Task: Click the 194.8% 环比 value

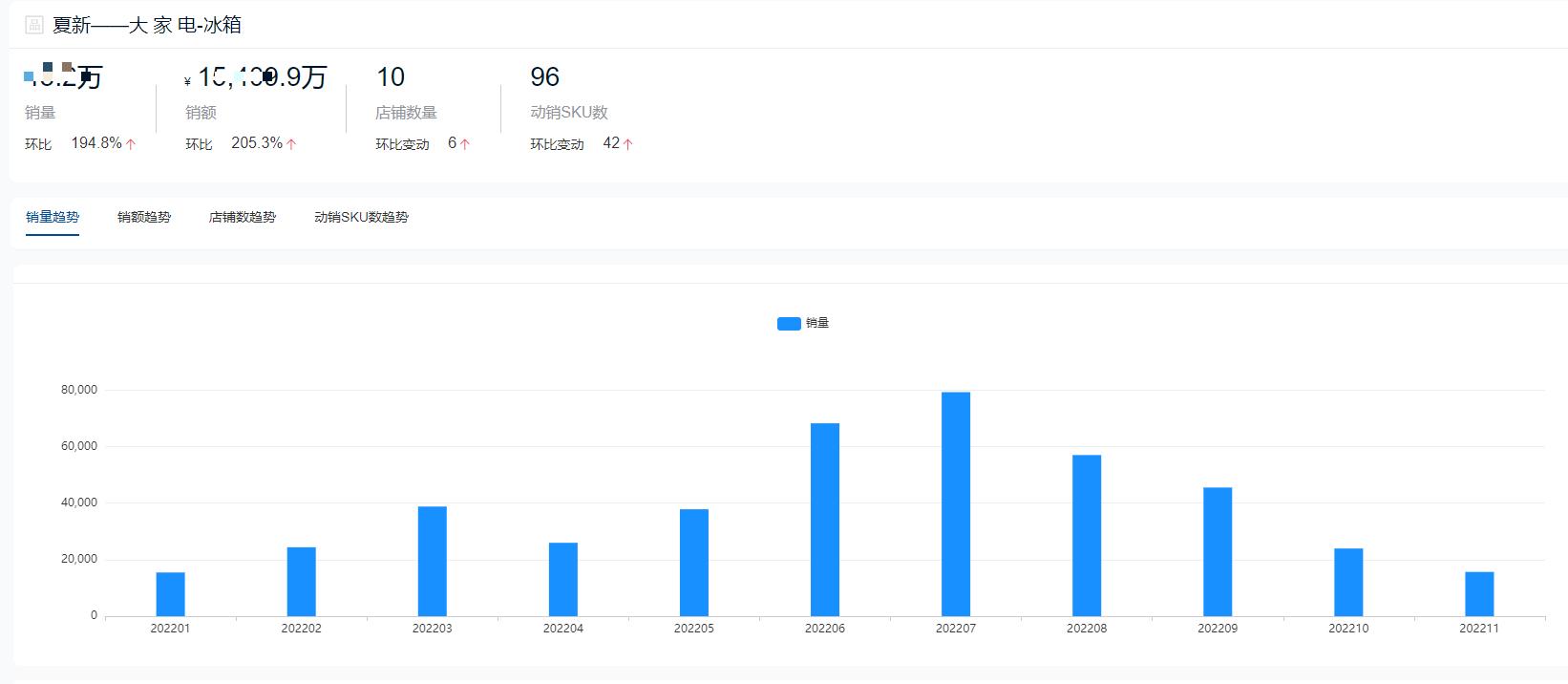Action: pyautogui.click(x=96, y=143)
